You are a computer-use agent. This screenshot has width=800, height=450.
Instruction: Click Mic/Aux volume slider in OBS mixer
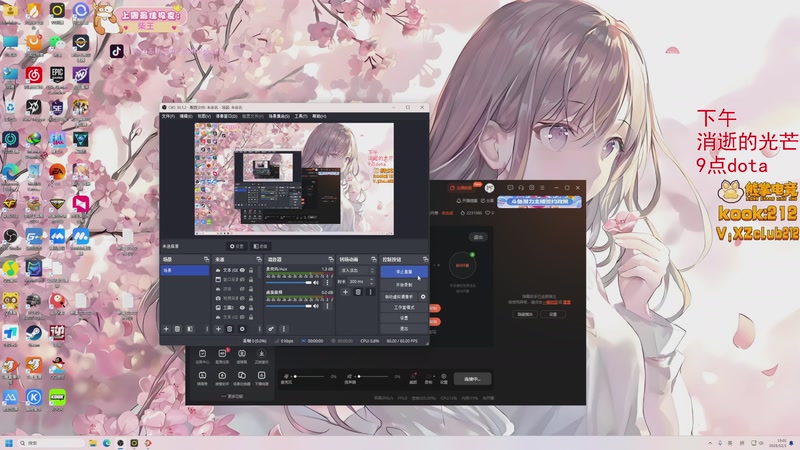[x=289, y=282]
